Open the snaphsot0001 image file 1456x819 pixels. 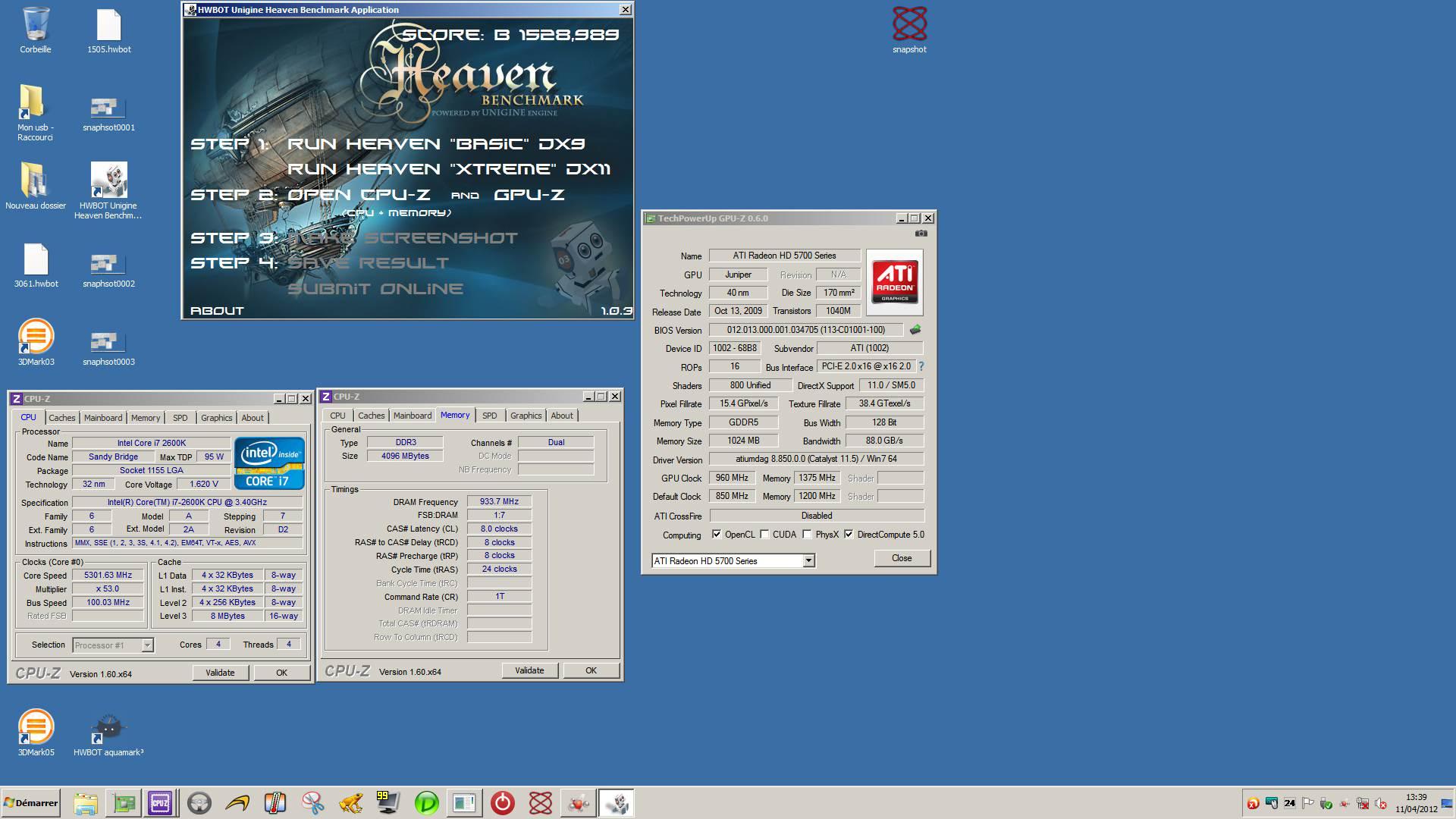pyautogui.click(x=108, y=114)
